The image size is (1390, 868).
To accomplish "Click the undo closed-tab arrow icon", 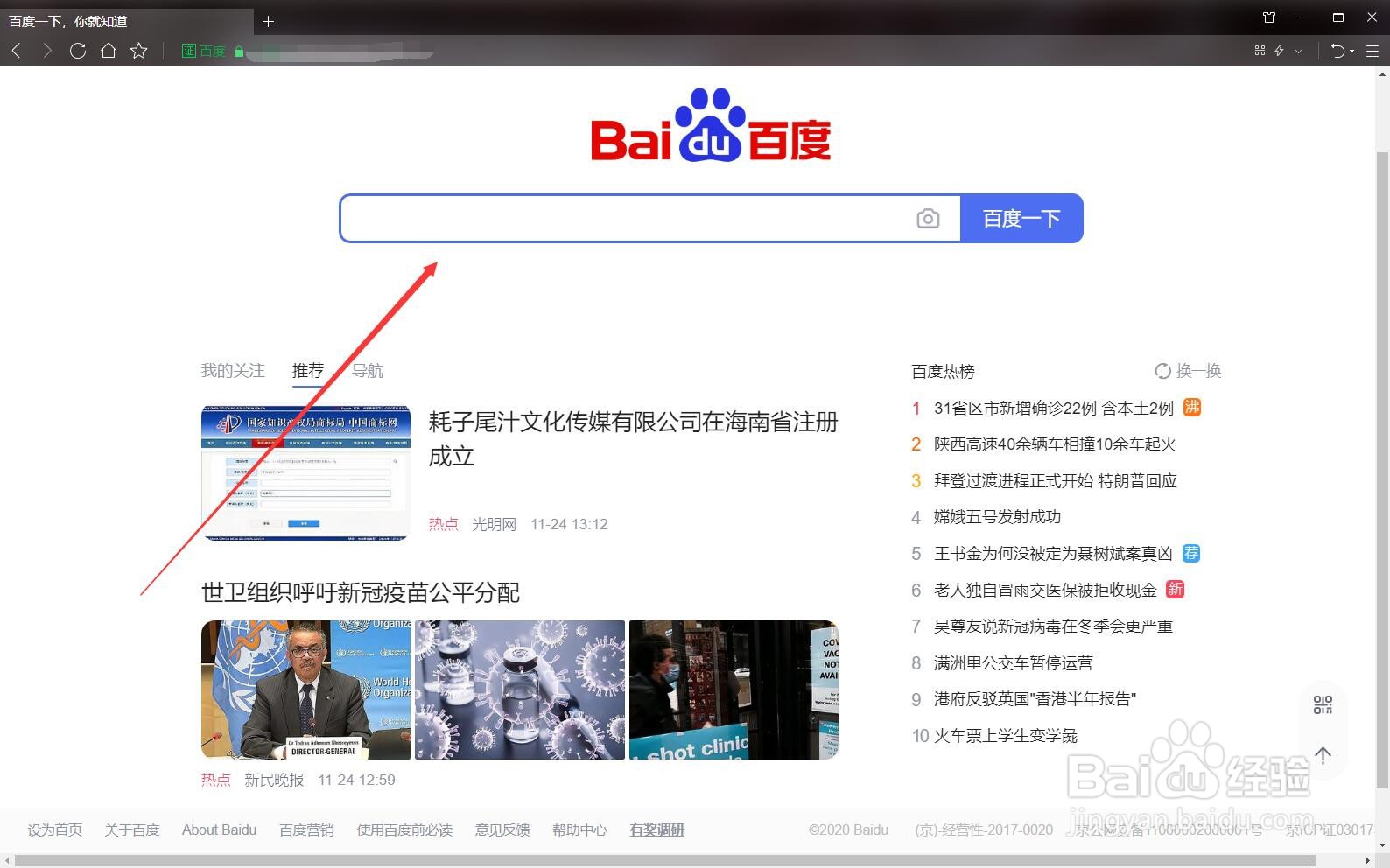I will click(1337, 51).
